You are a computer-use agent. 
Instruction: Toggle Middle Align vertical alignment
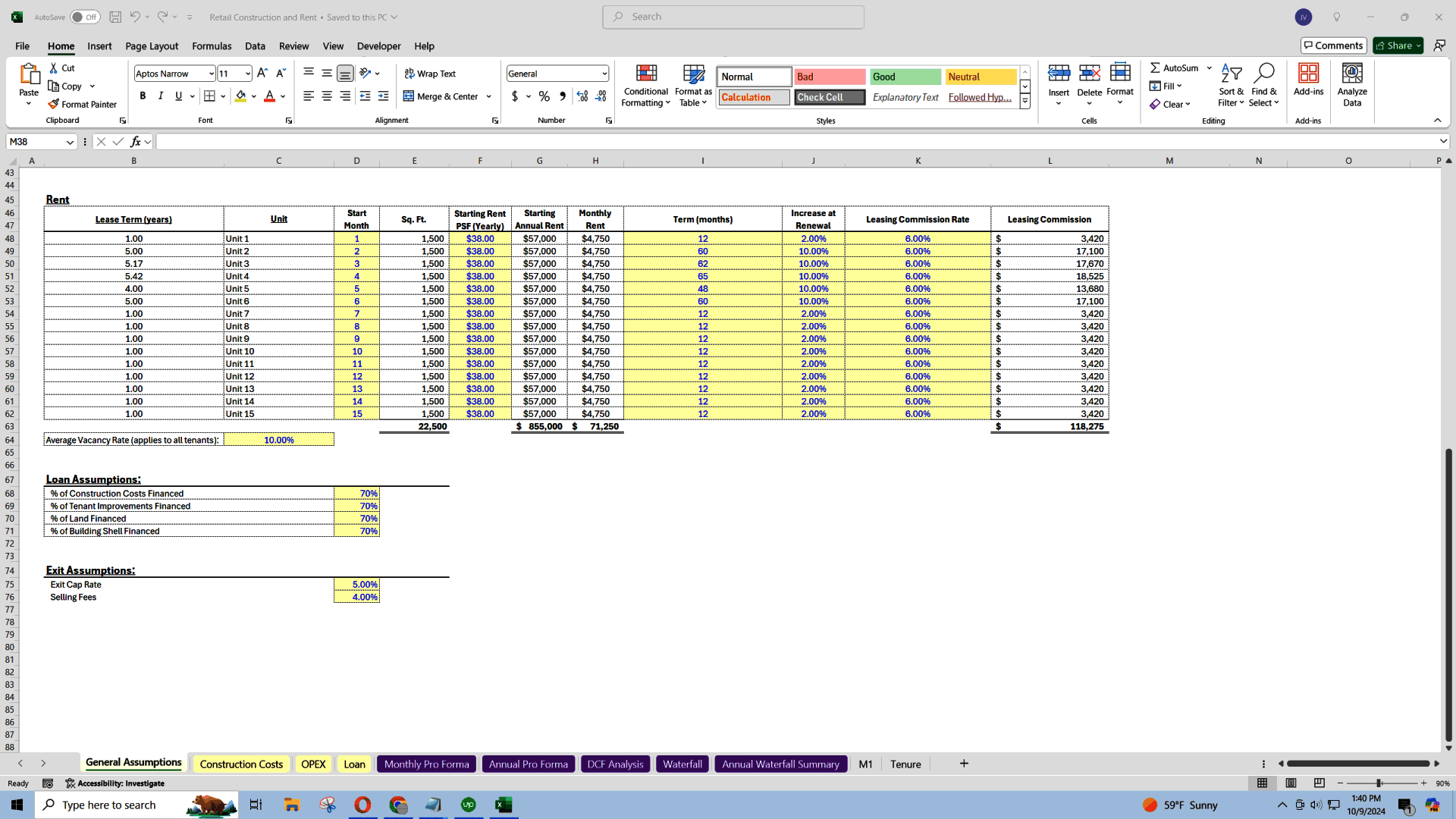click(x=327, y=73)
